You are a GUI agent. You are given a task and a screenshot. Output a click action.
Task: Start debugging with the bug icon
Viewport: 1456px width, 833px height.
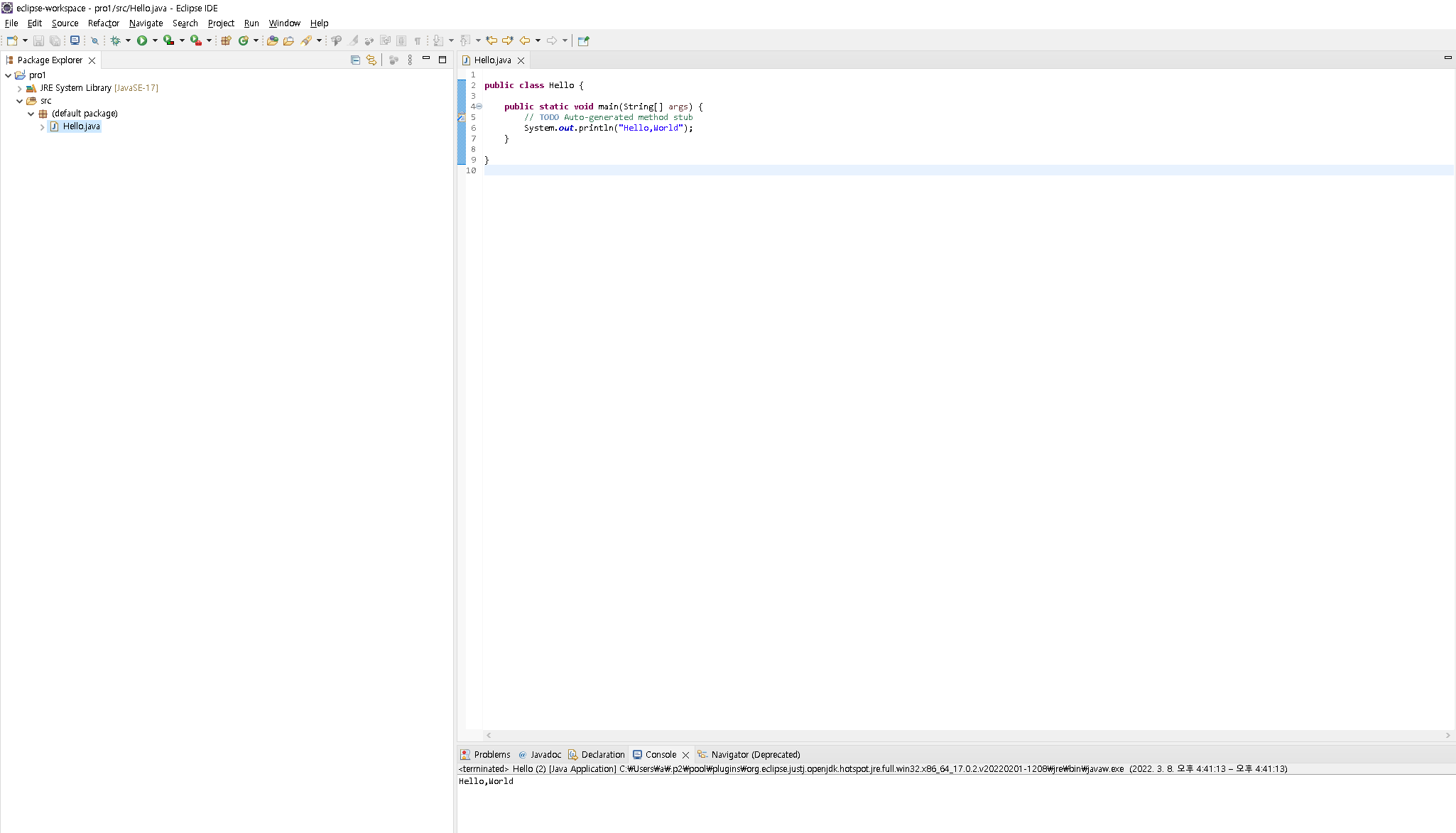click(x=116, y=40)
